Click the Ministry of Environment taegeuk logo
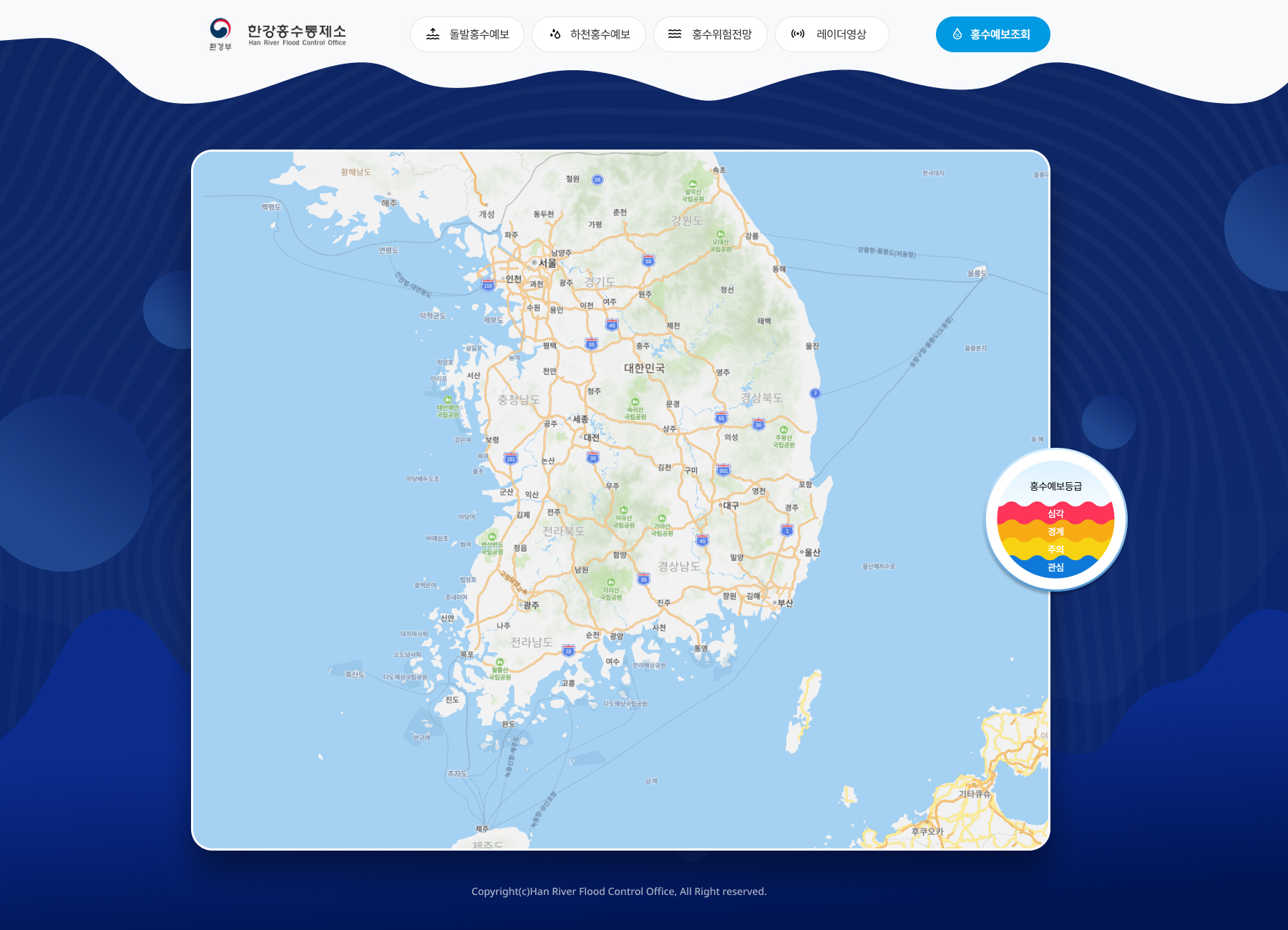Image resolution: width=1288 pixels, height=930 pixels. (220, 29)
